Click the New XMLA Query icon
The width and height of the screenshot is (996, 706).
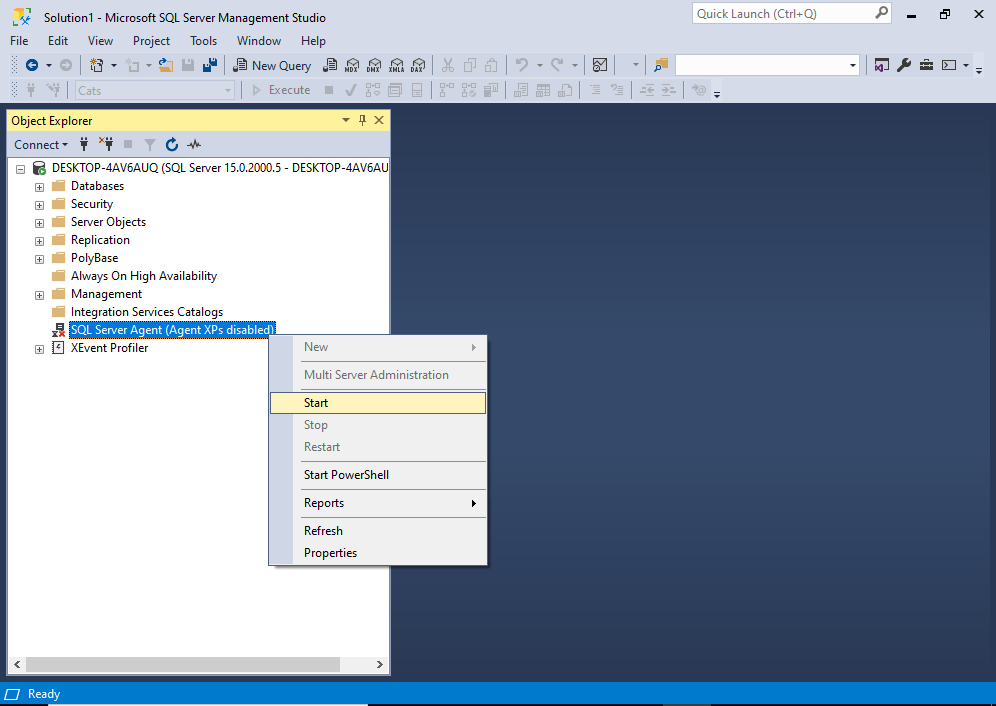(397, 65)
